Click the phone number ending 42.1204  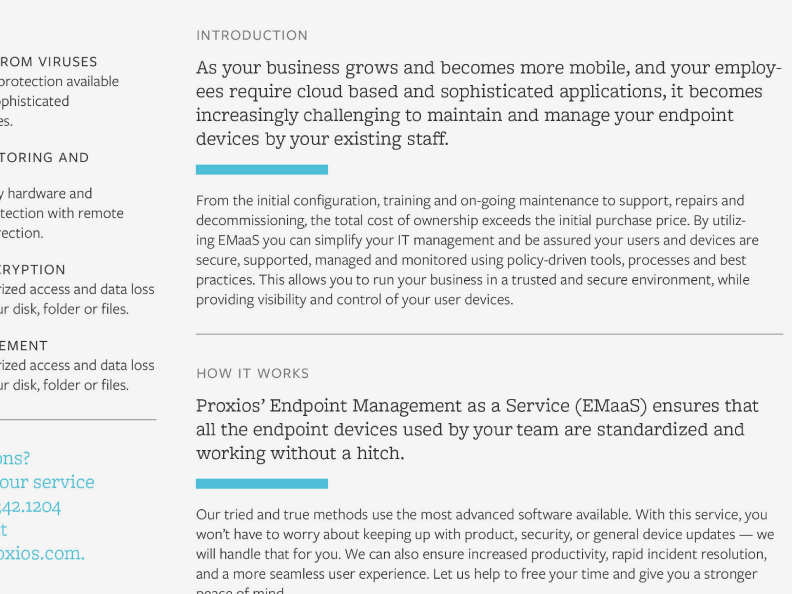[30, 506]
